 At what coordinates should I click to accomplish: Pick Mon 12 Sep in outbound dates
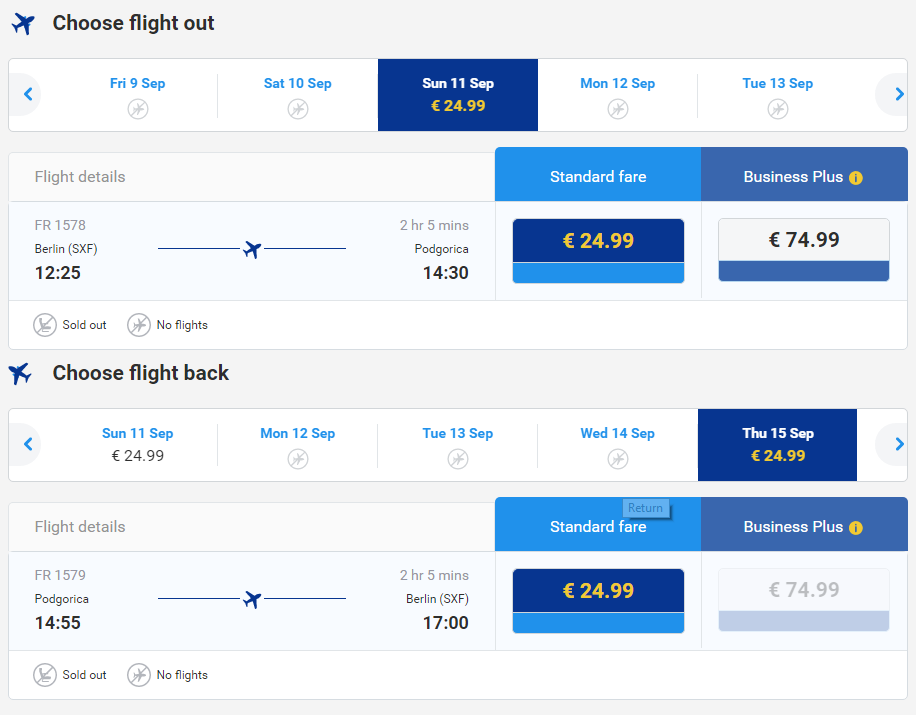[617, 95]
